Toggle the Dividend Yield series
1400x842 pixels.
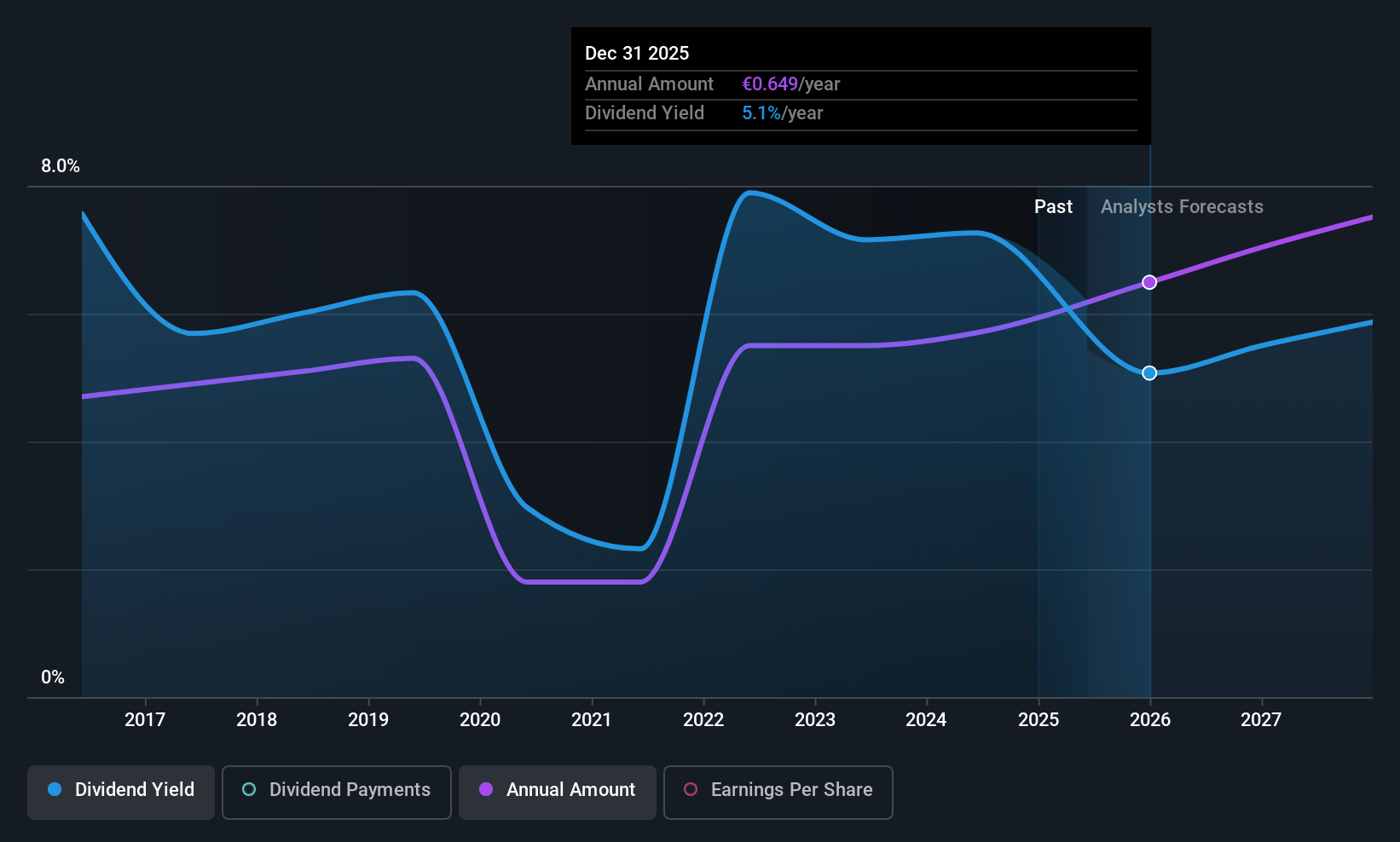pyautogui.click(x=121, y=792)
